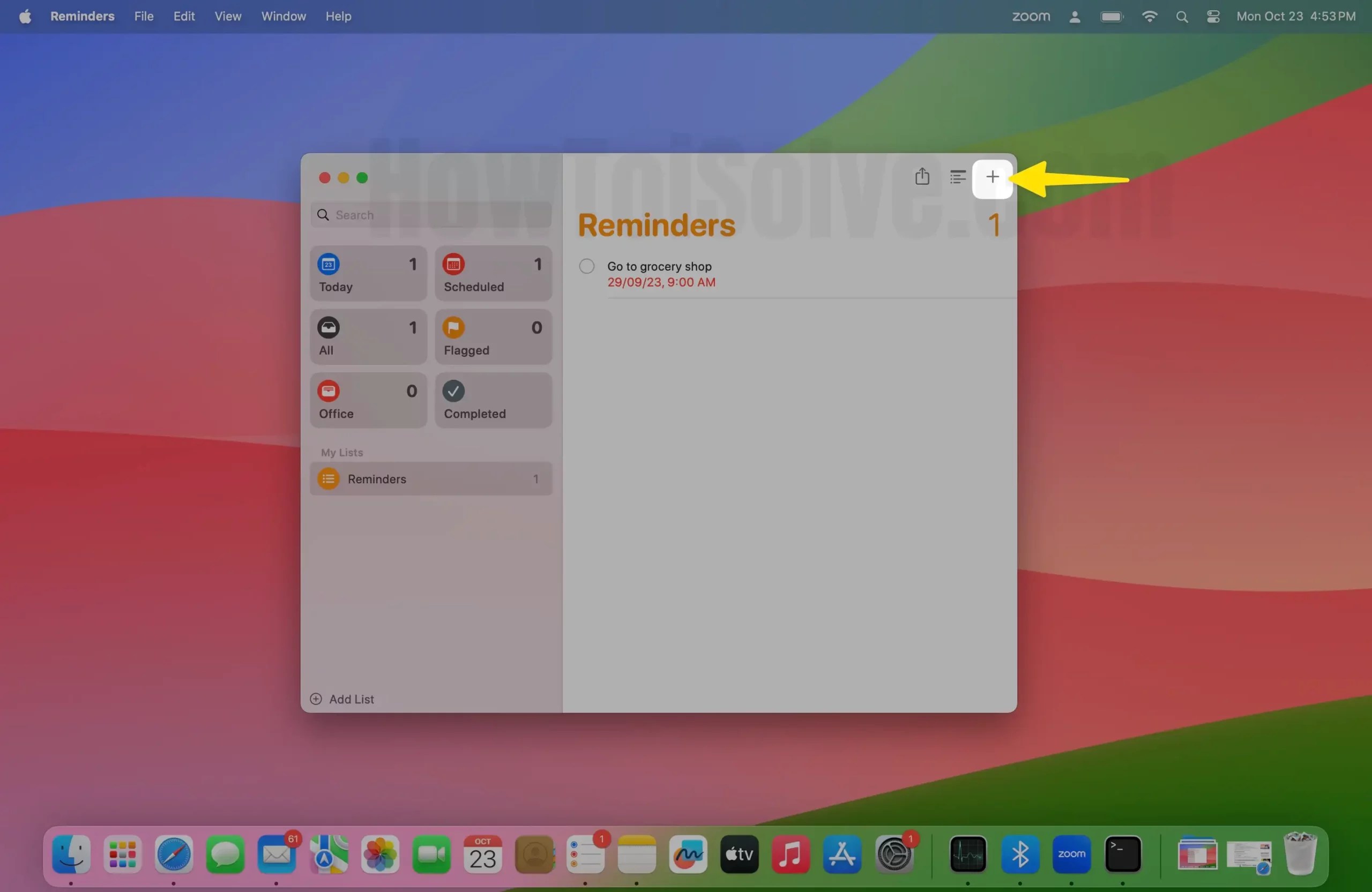Open the File menu
This screenshot has width=1372, height=892.
(x=143, y=16)
